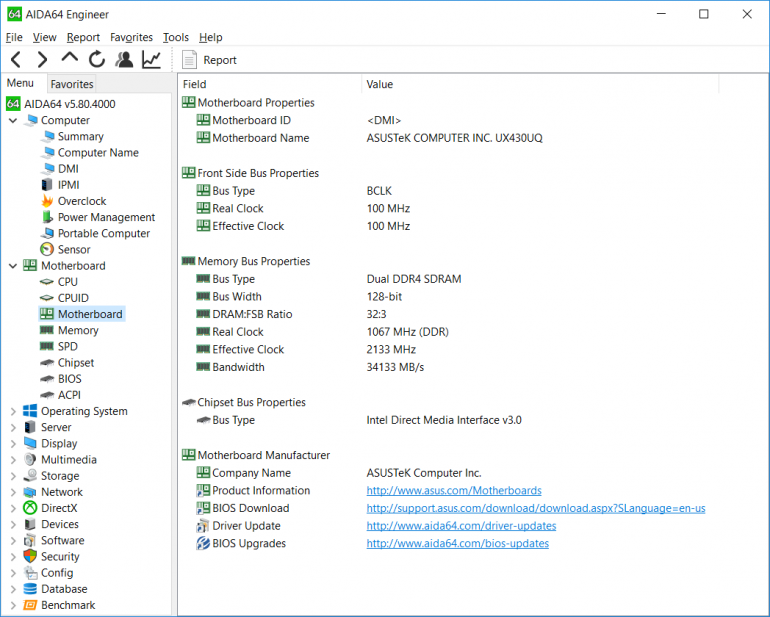Collapse the Computer tree node
The image size is (770, 617).
pyautogui.click(x=13, y=120)
